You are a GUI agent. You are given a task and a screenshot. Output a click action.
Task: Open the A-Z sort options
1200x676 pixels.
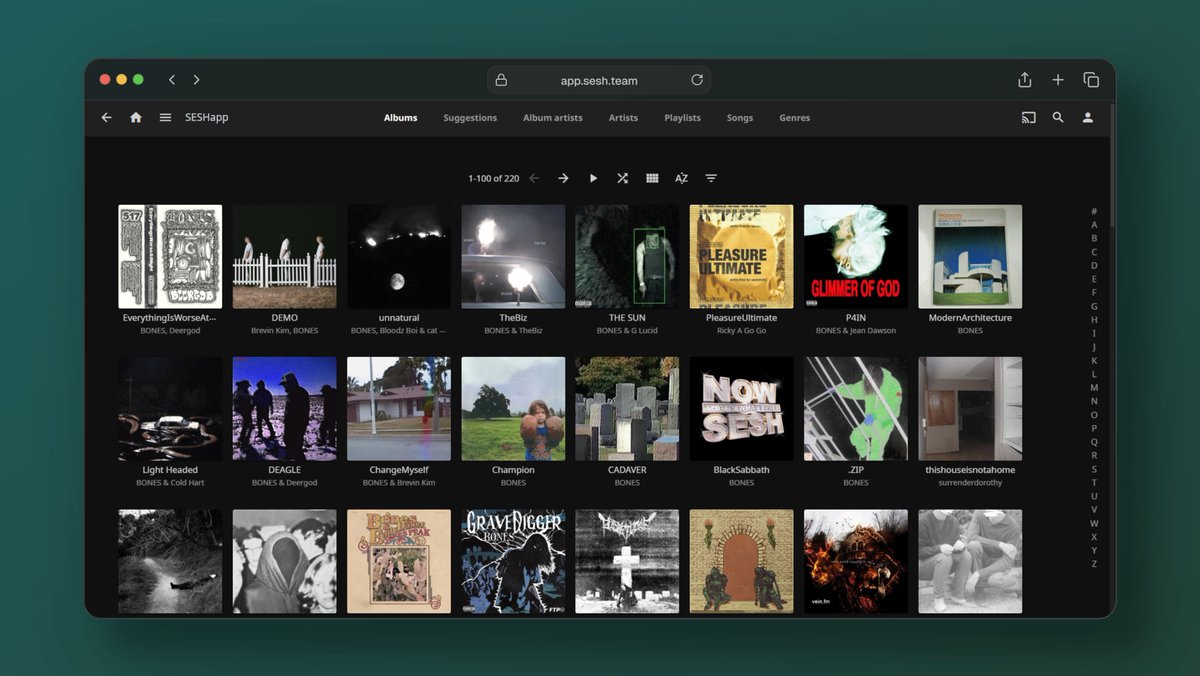point(681,178)
